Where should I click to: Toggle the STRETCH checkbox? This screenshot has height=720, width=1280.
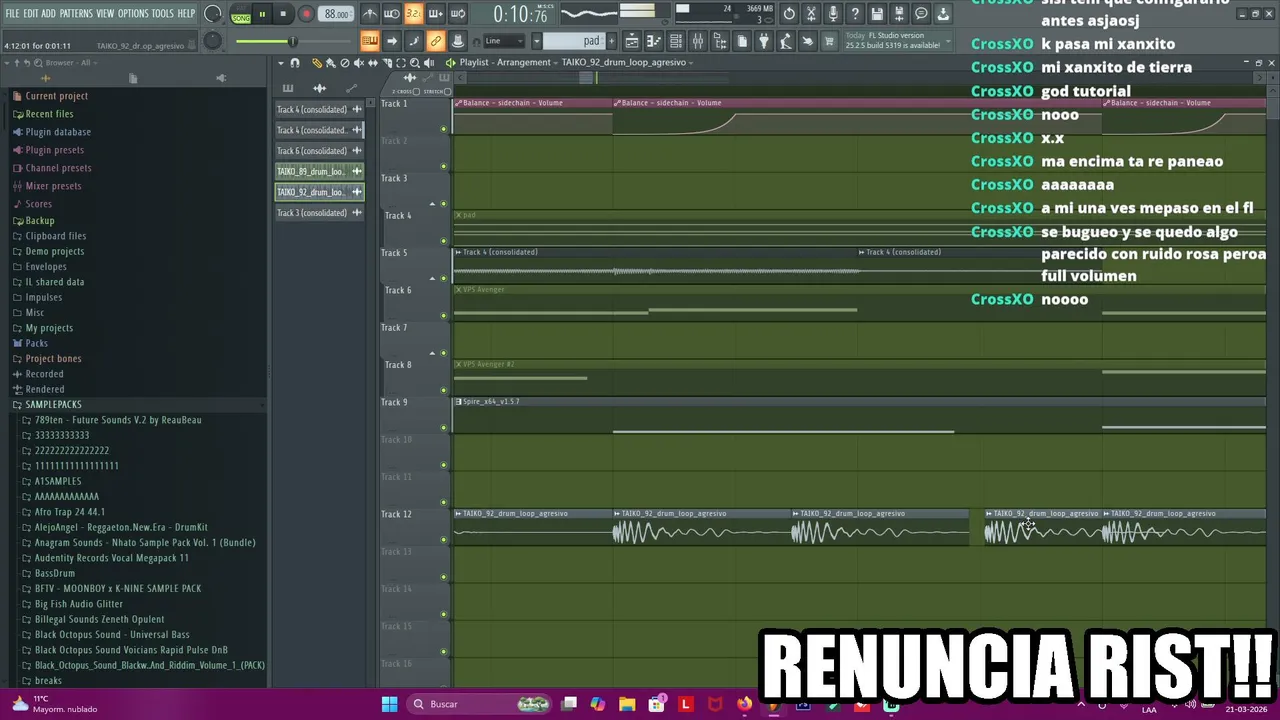tap(448, 91)
